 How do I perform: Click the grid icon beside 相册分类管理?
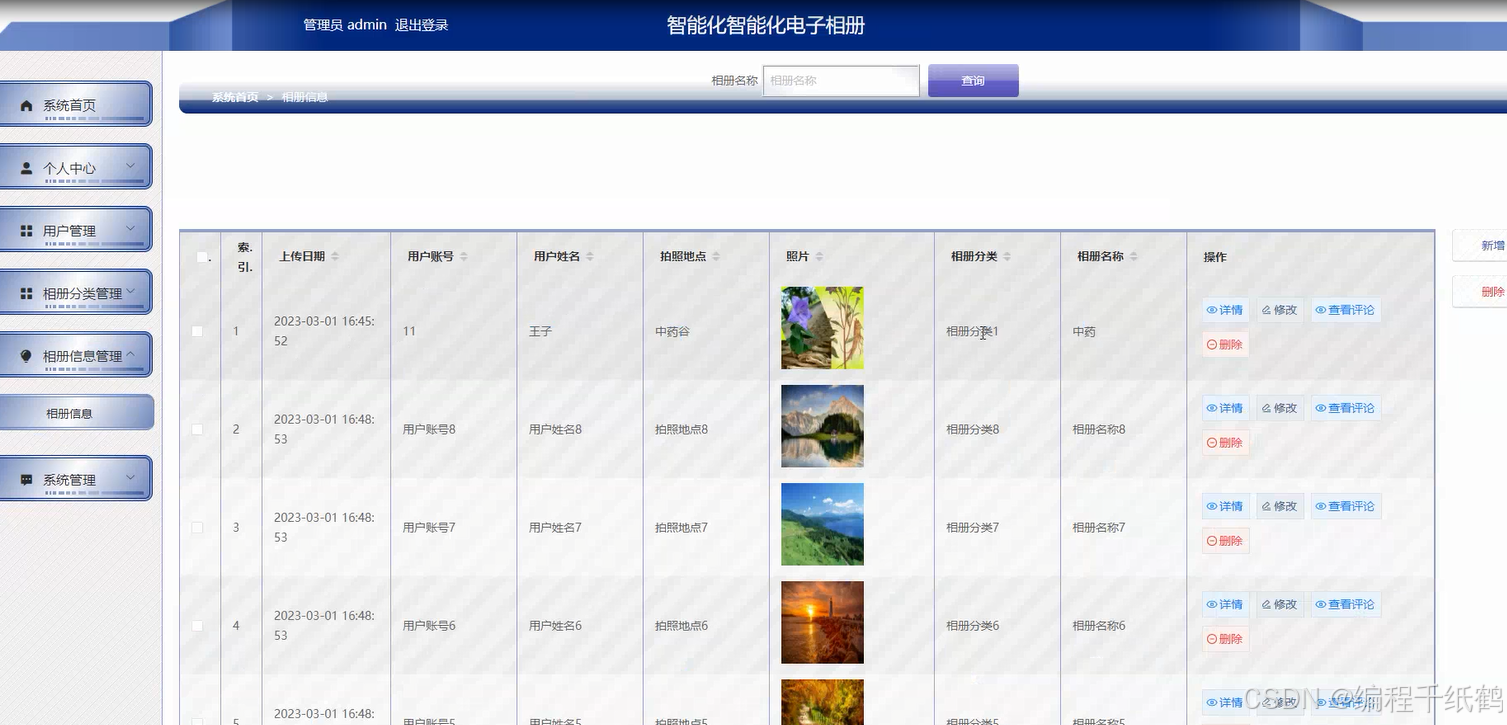(x=27, y=294)
